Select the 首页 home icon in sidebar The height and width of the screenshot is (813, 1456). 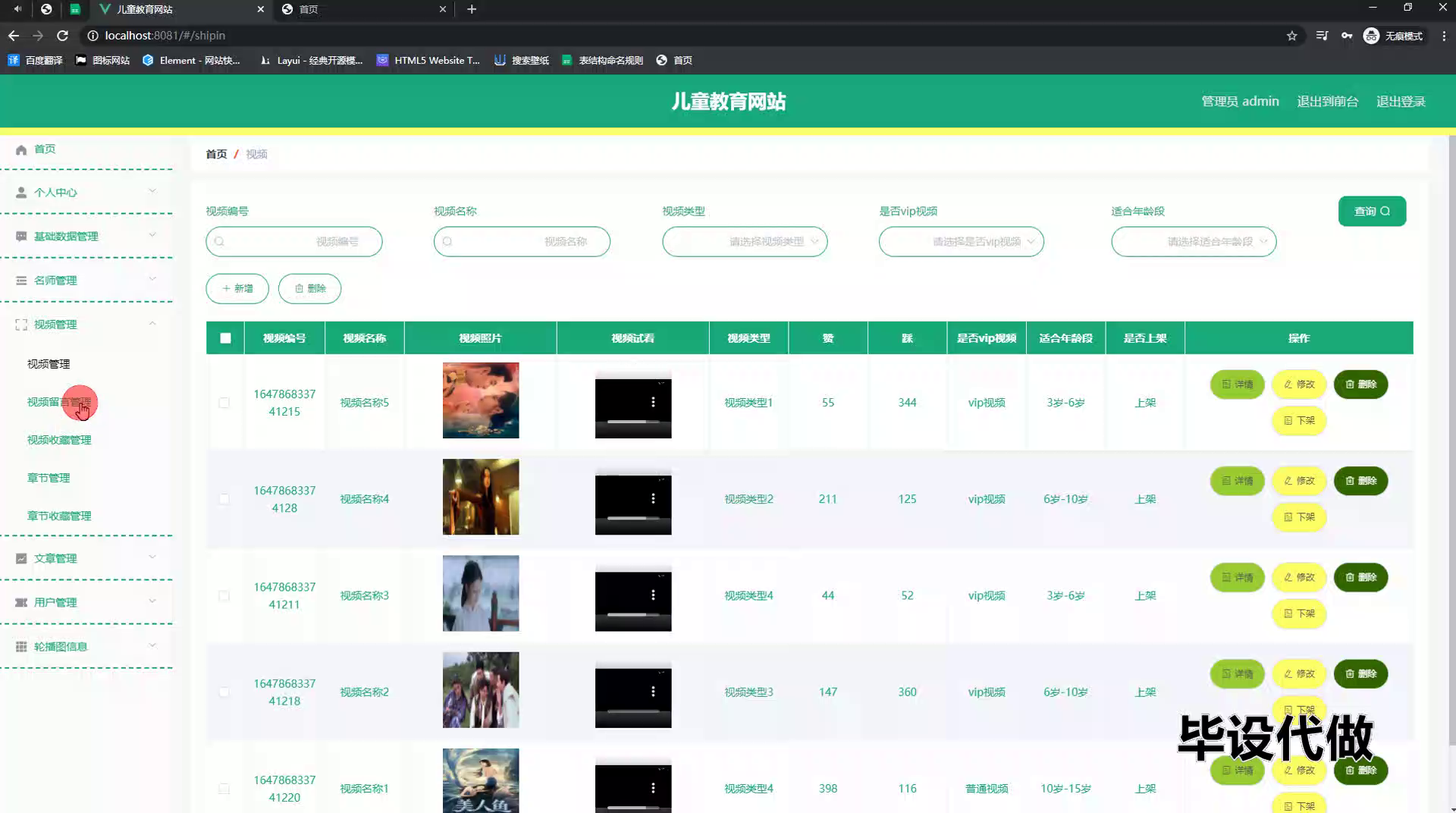tap(21, 149)
